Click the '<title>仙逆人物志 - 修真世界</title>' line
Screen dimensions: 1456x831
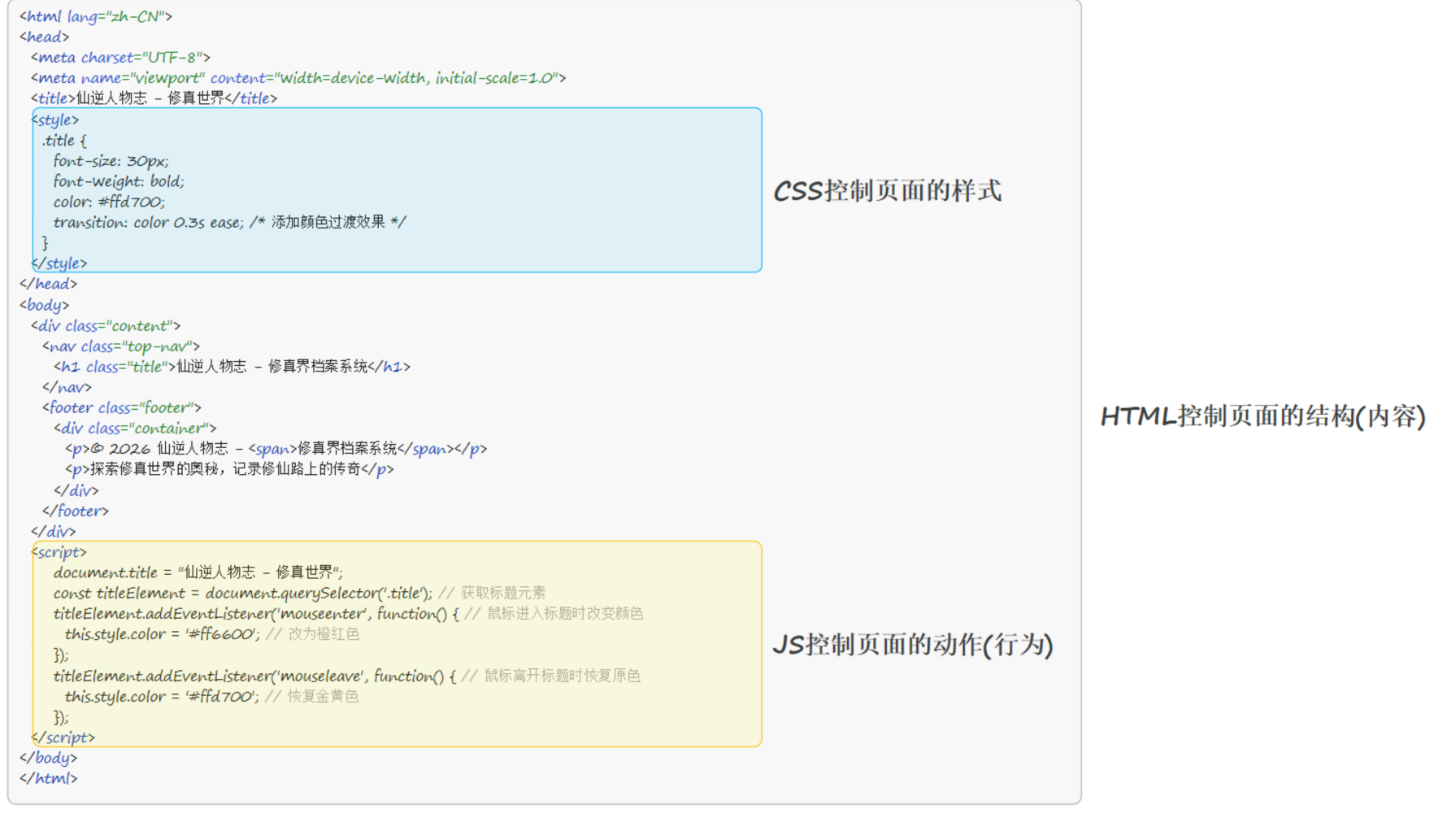pos(154,98)
